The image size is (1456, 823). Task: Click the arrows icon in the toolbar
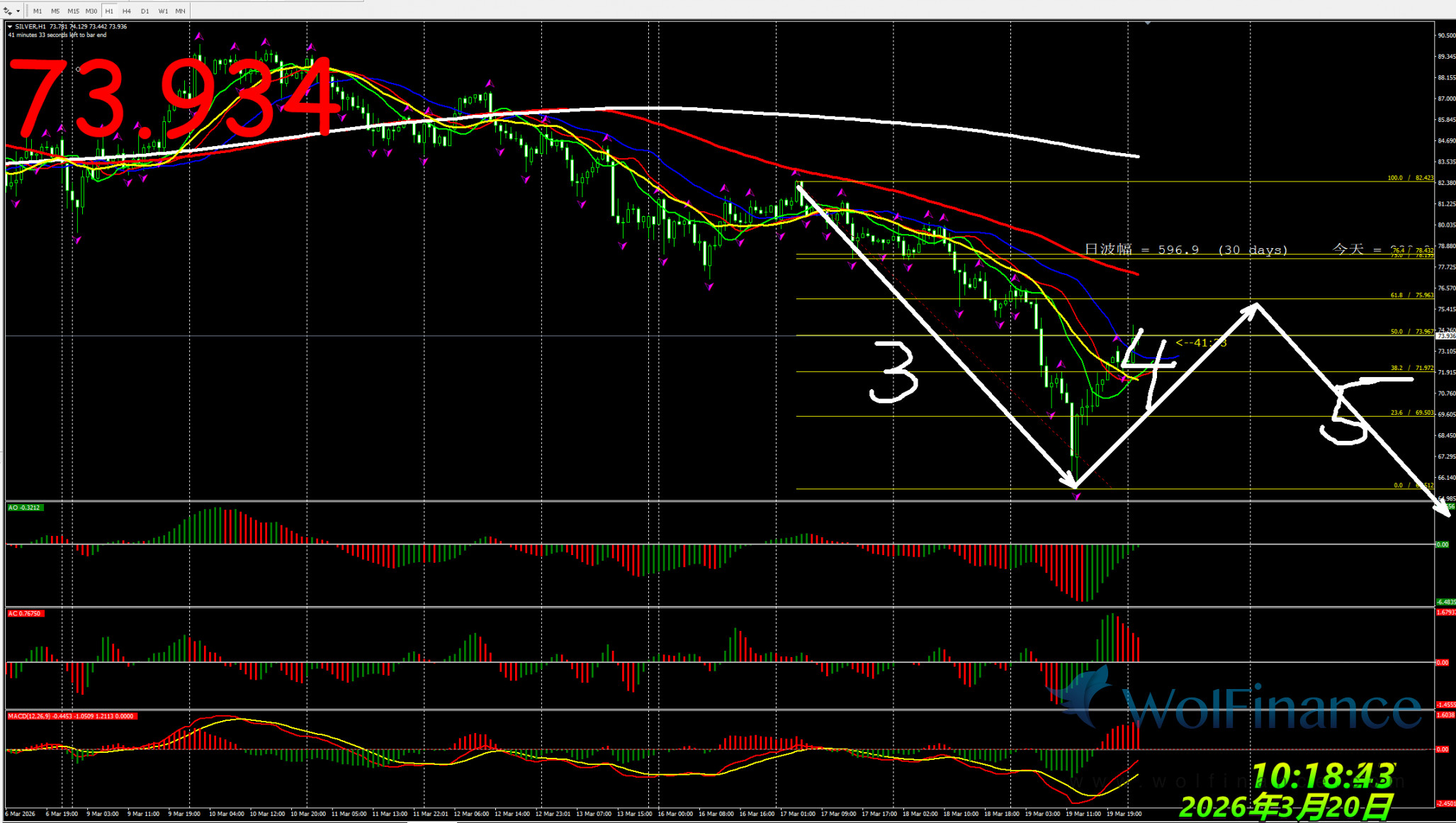click(8, 11)
